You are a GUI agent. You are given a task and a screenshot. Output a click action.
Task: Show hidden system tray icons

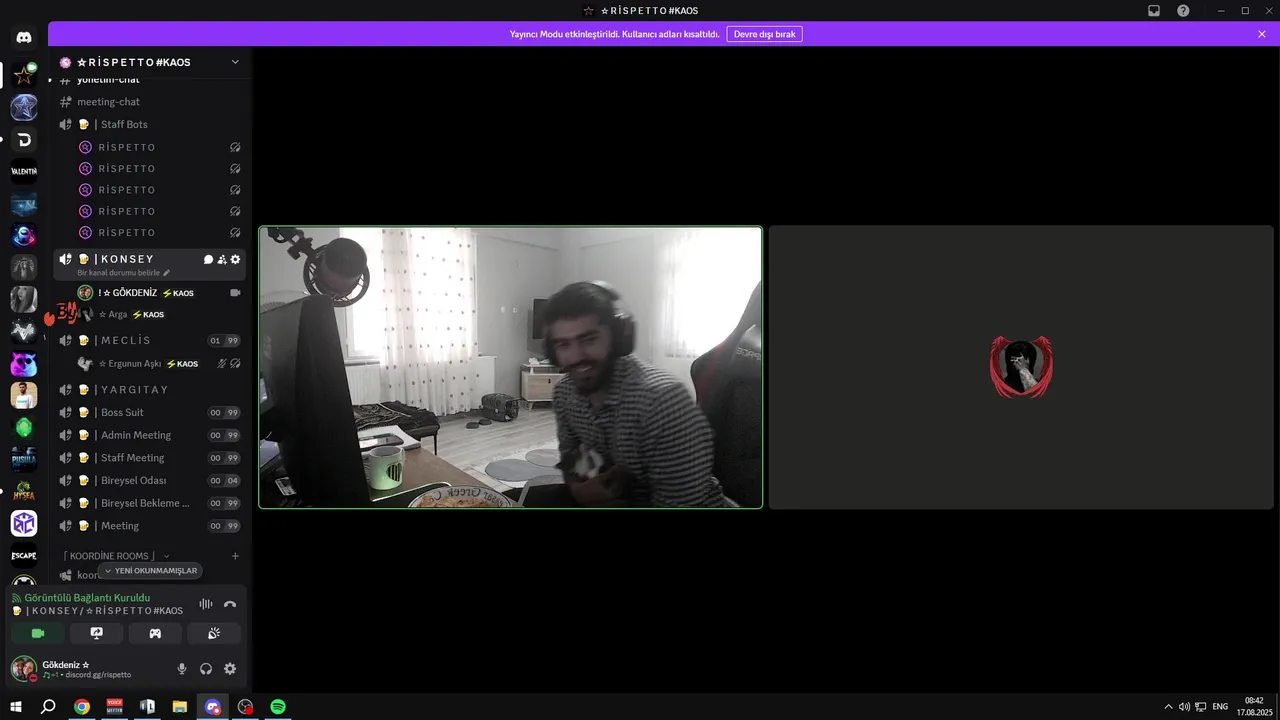click(x=1168, y=707)
